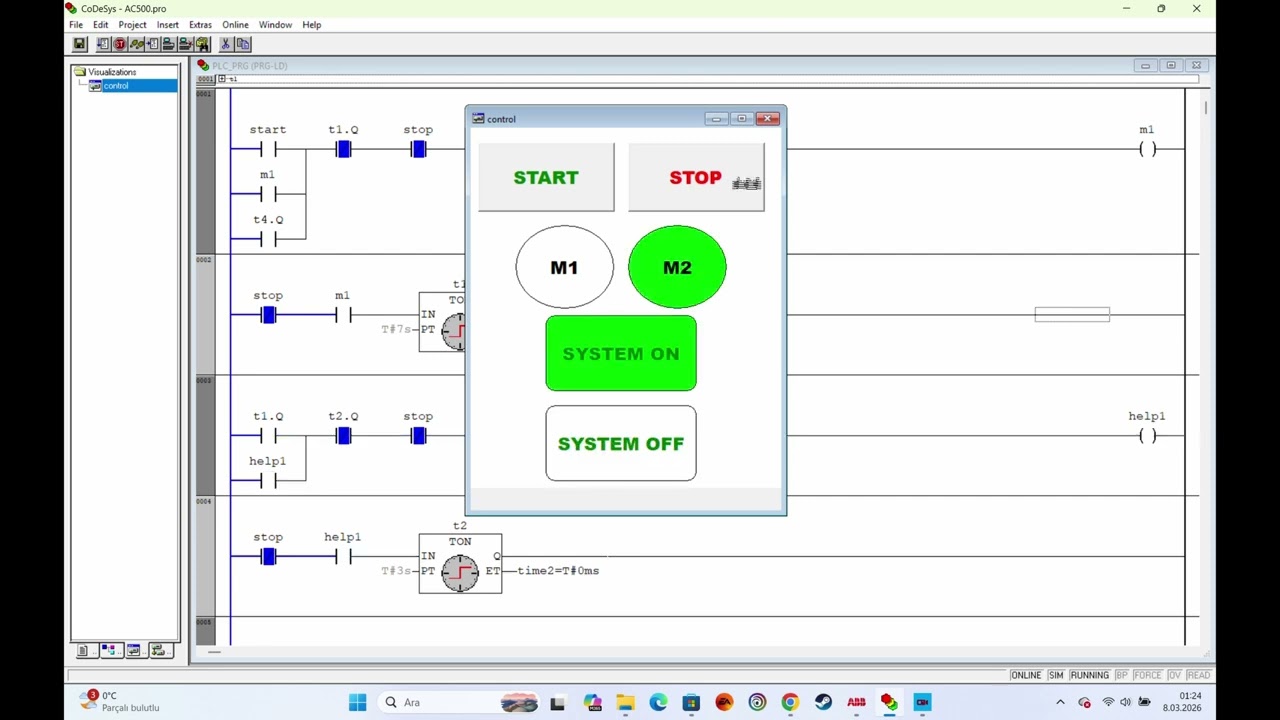Click the t4.Q contact in network 0001
Viewport: 1280px width, 720px height.
tap(268, 239)
